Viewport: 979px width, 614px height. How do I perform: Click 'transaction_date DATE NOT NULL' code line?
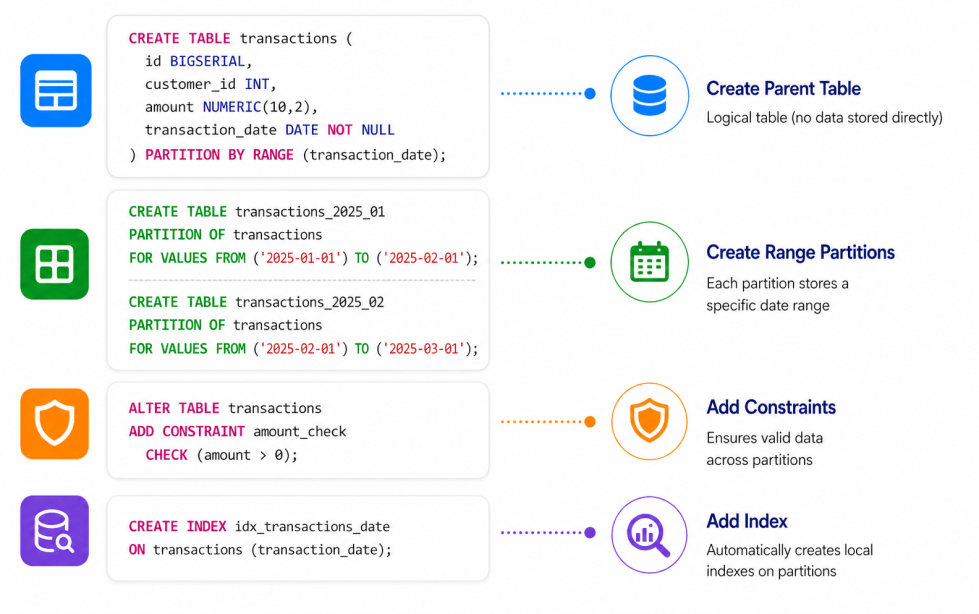point(270,130)
